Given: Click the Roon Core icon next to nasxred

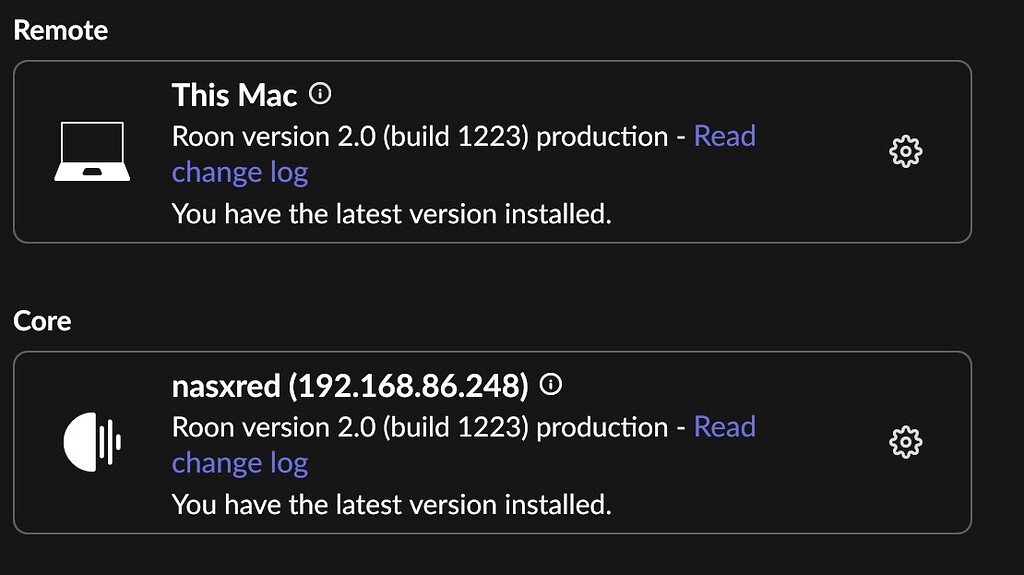Looking at the screenshot, I should 92,442.
